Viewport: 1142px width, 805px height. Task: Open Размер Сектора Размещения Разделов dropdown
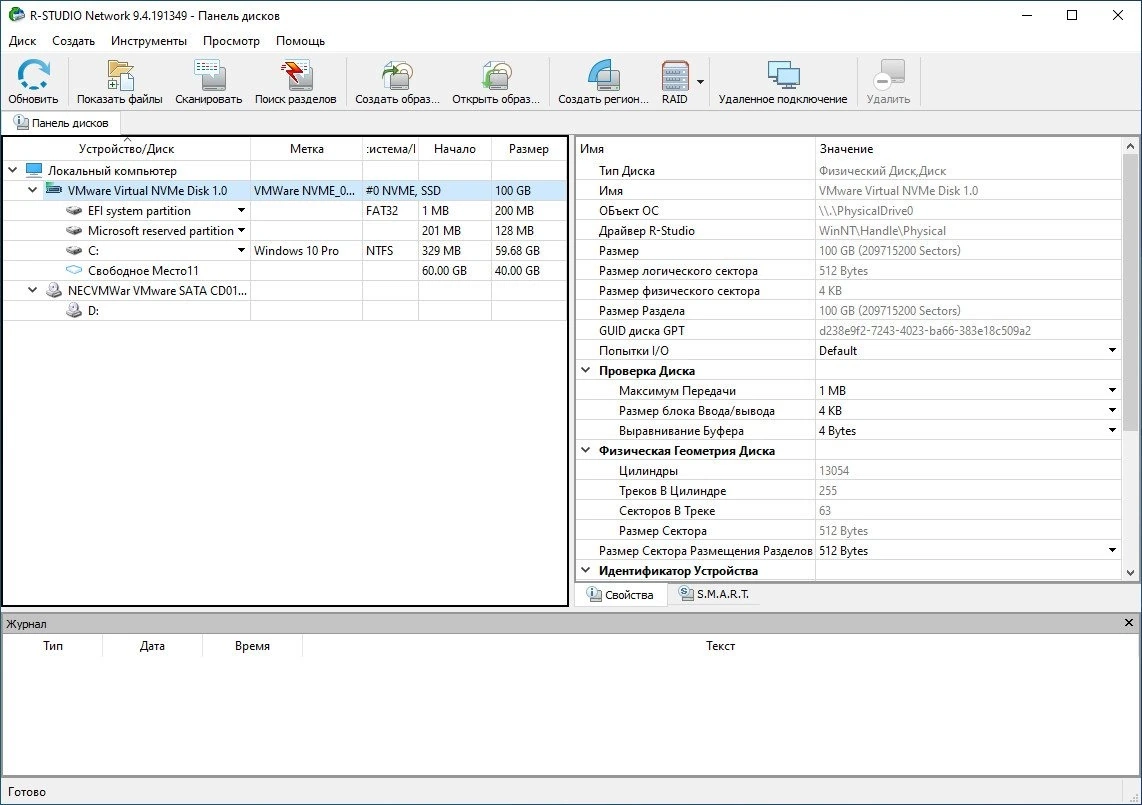(x=1112, y=551)
